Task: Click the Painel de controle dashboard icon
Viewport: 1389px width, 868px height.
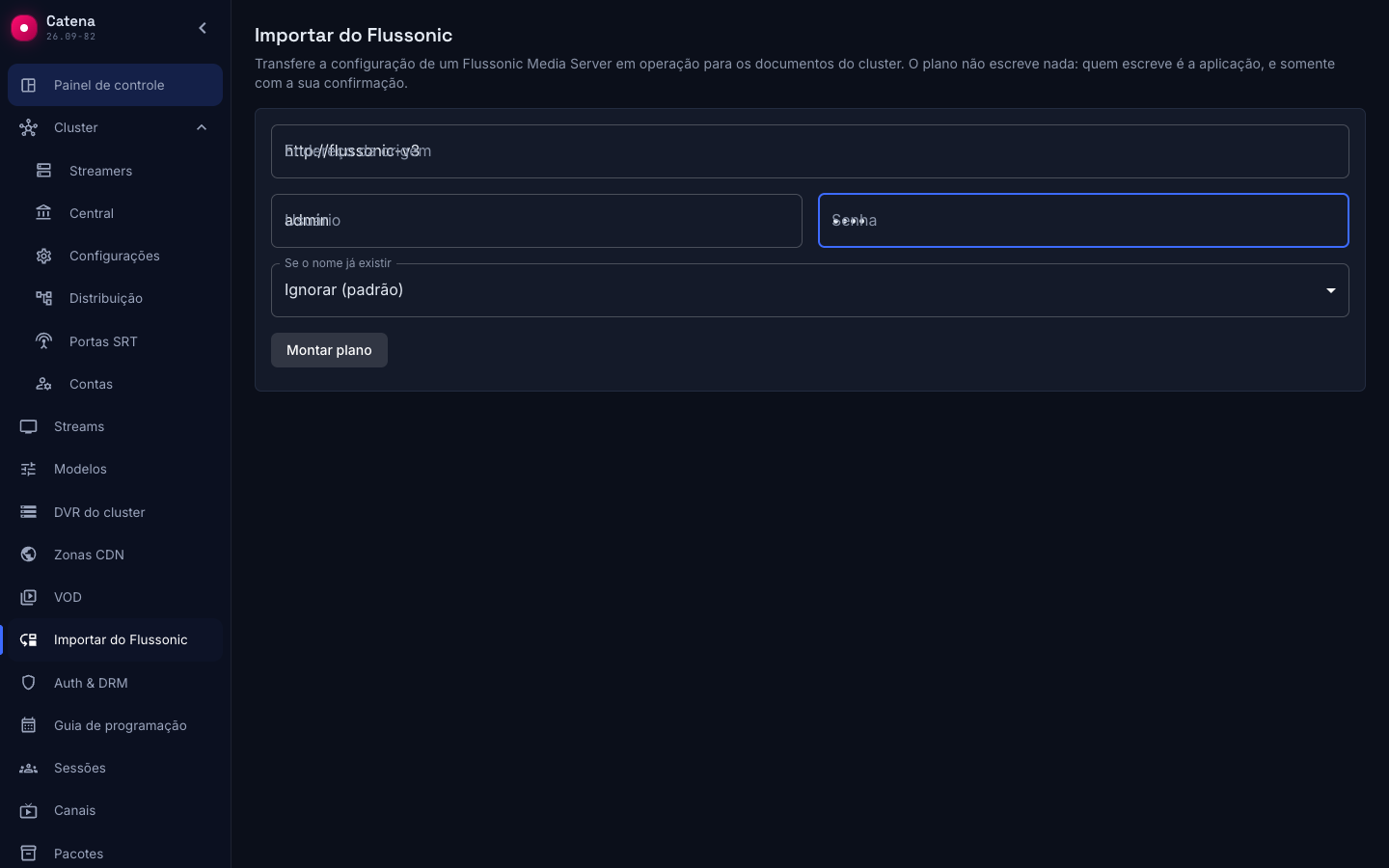Action: (x=29, y=85)
